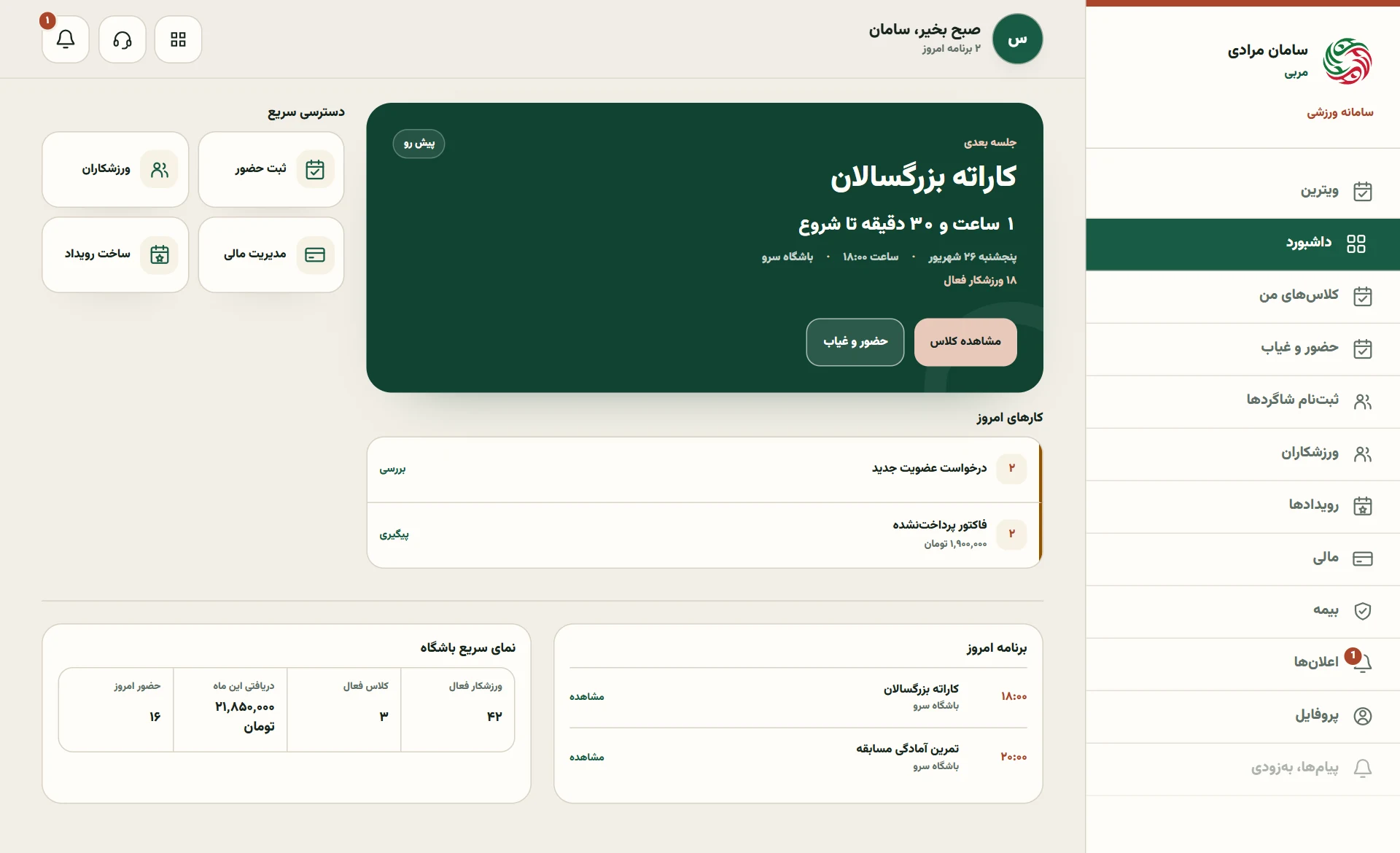Click پیگیری for unpaid invoices
Screen dimensions: 1400x853
394,534
